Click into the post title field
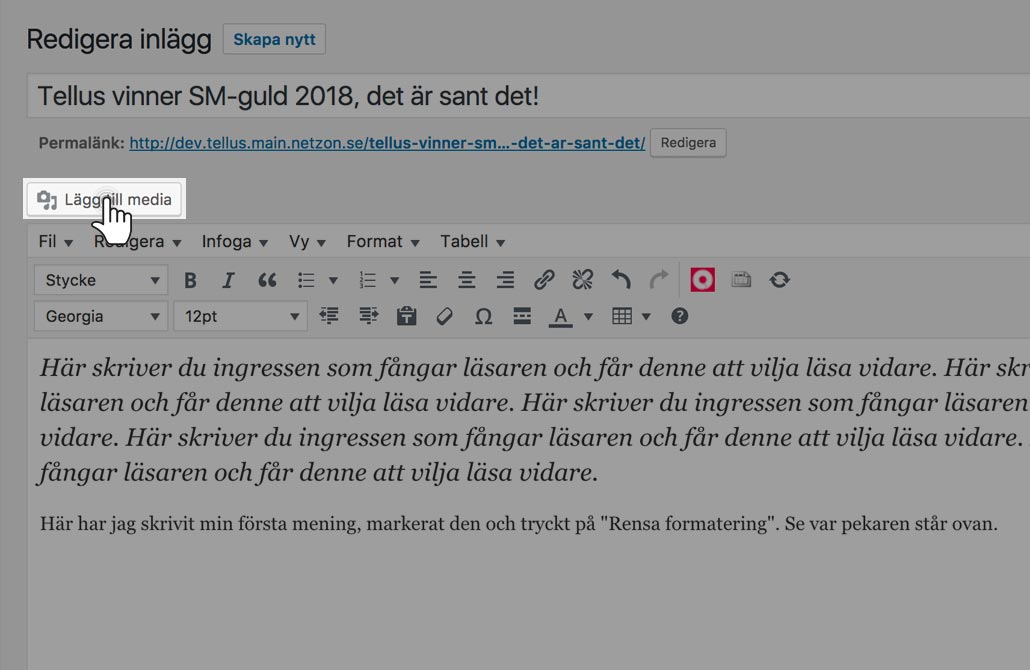 point(528,96)
